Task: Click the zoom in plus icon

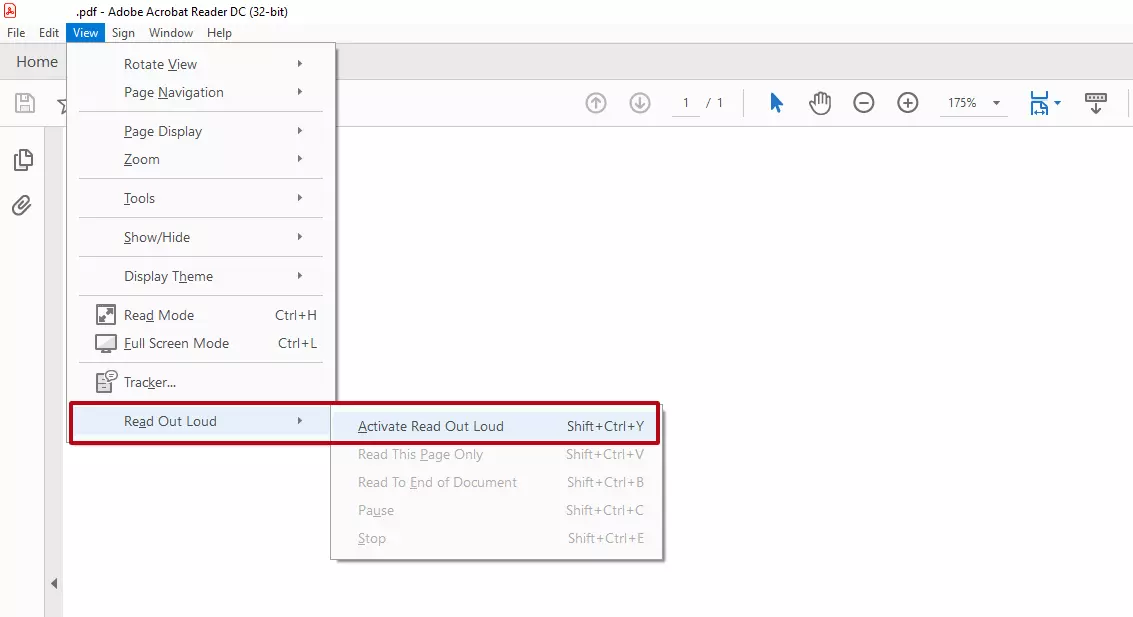Action: [x=908, y=103]
